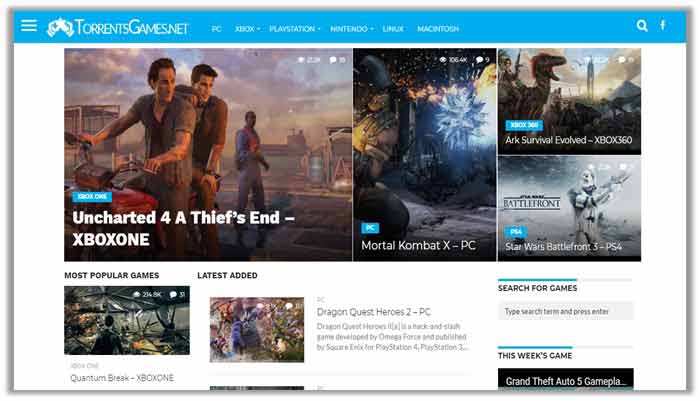Expand the NINTENDO dropdown menu
This screenshot has height=401, width=700.
pyautogui.click(x=352, y=29)
